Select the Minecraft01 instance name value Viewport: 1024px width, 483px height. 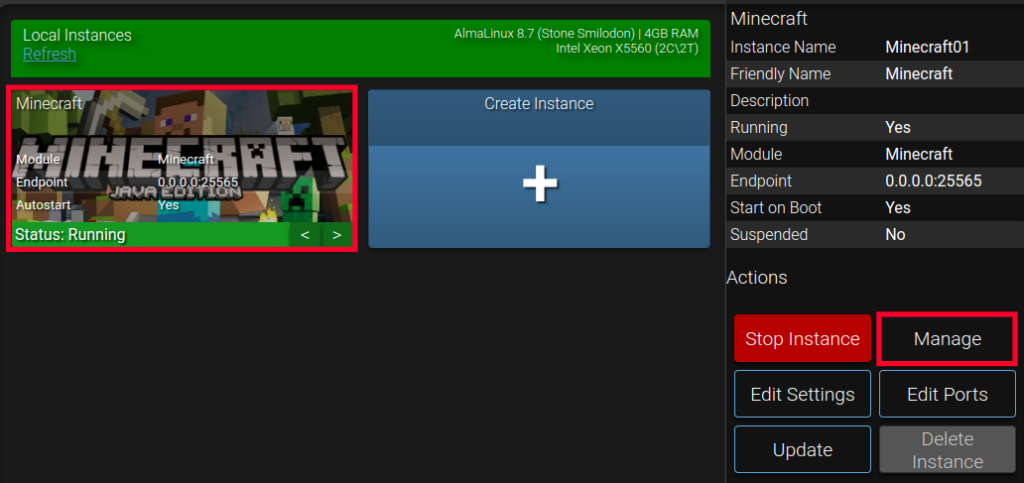[927, 48]
